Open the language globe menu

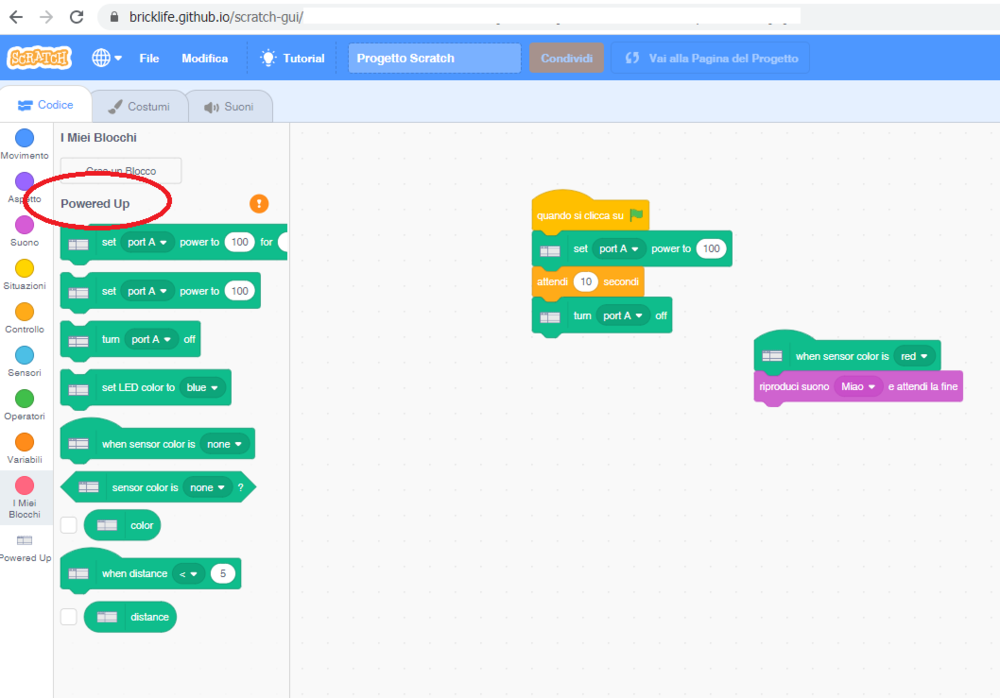point(107,58)
